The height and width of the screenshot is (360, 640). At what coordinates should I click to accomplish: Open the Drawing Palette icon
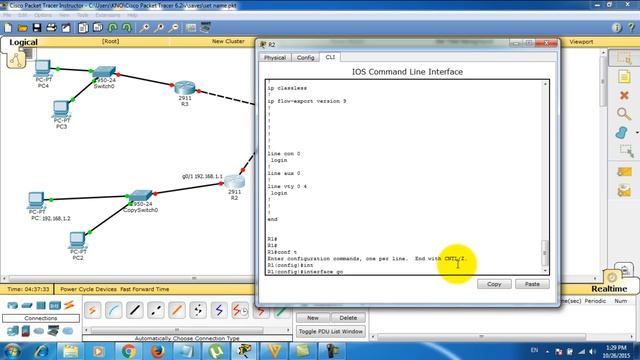coord(191,28)
